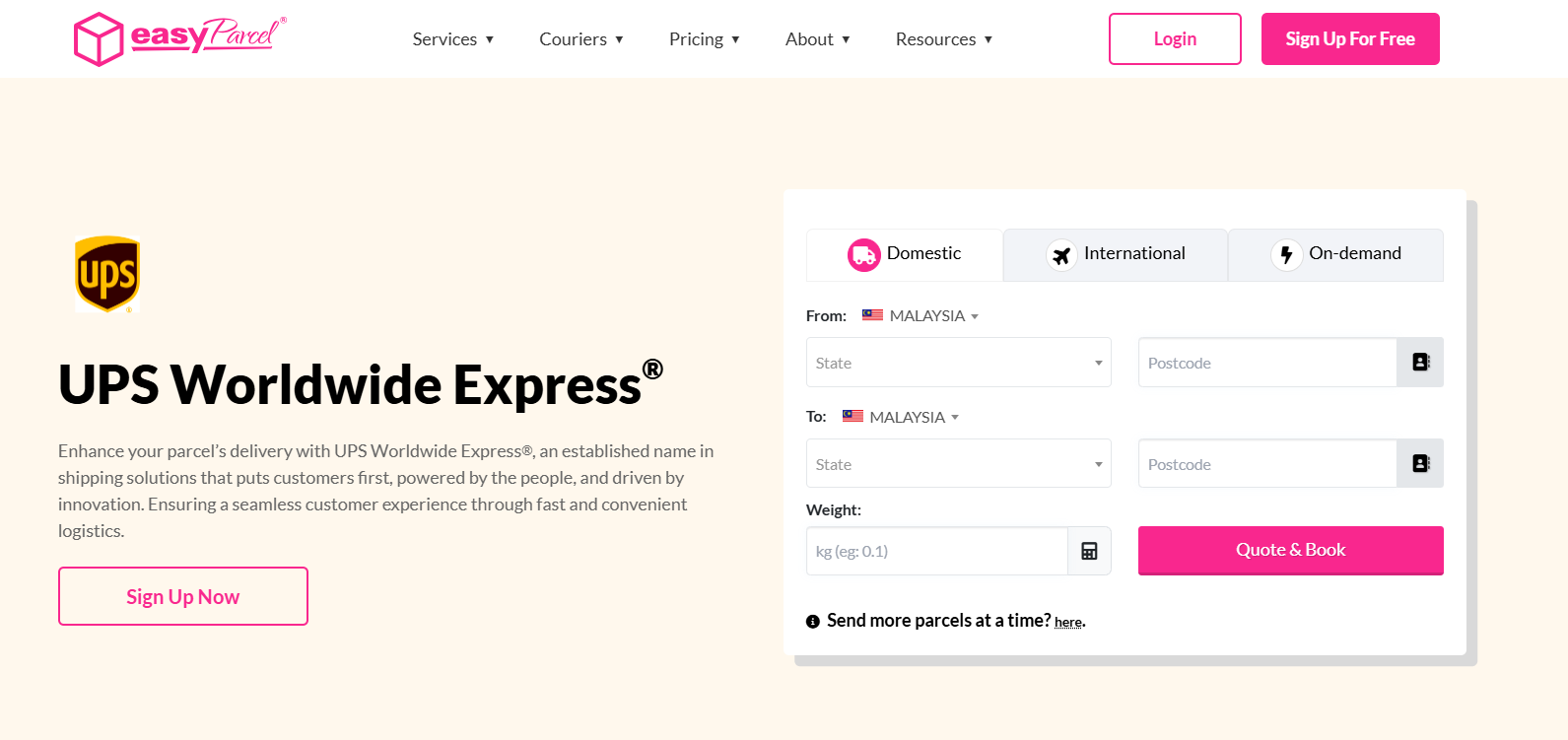Open the weight calculator icon
This screenshot has height=740, width=1568.
point(1089,551)
